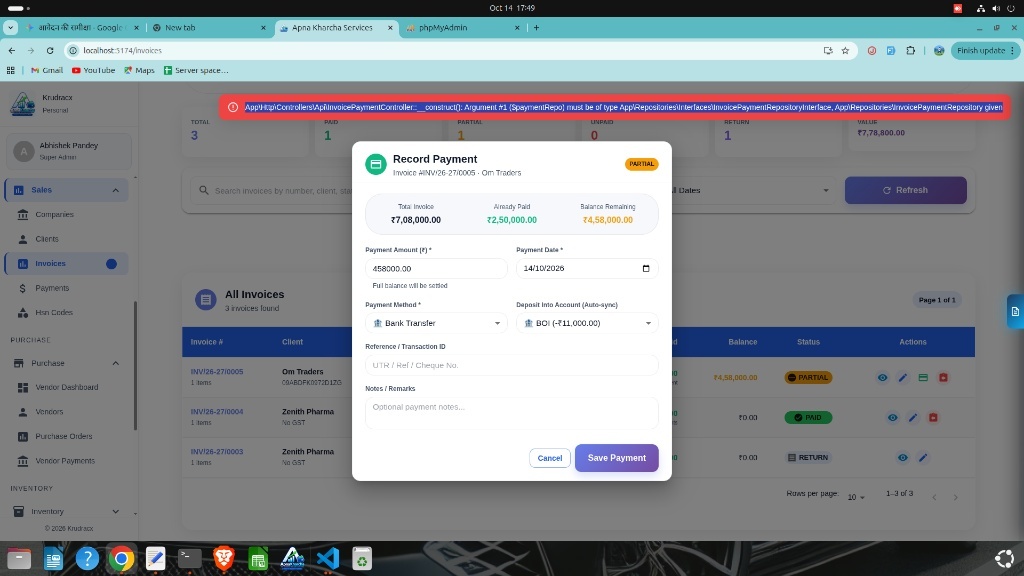1024x576 pixels.
Task: Open invoice INV/26-27/0005 link
Action: 217,372
